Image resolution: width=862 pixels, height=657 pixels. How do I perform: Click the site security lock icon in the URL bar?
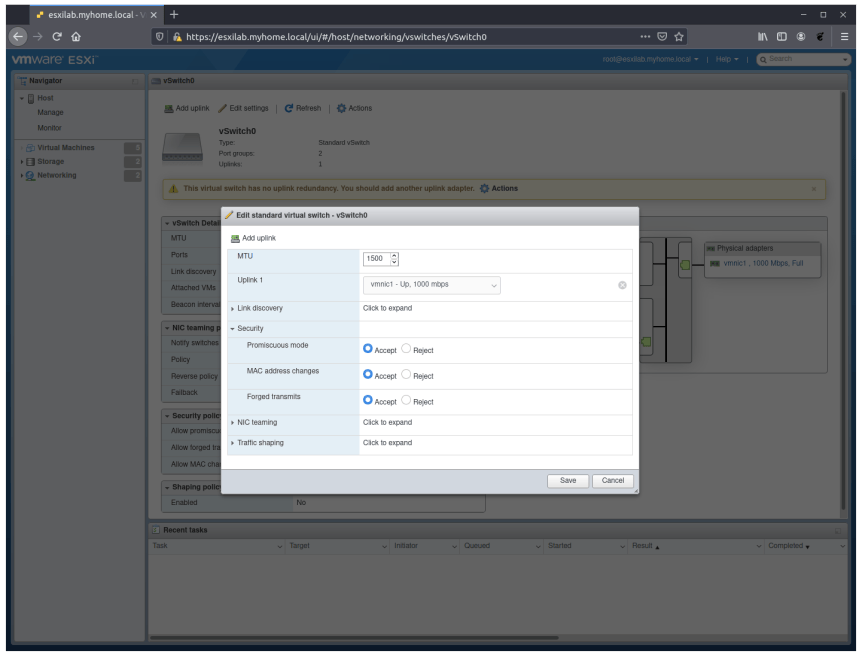(x=177, y=37)
